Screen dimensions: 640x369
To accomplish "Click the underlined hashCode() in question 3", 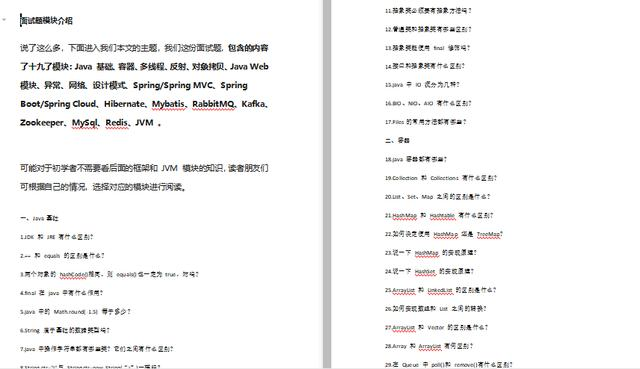I will click(x=74, y=275).
